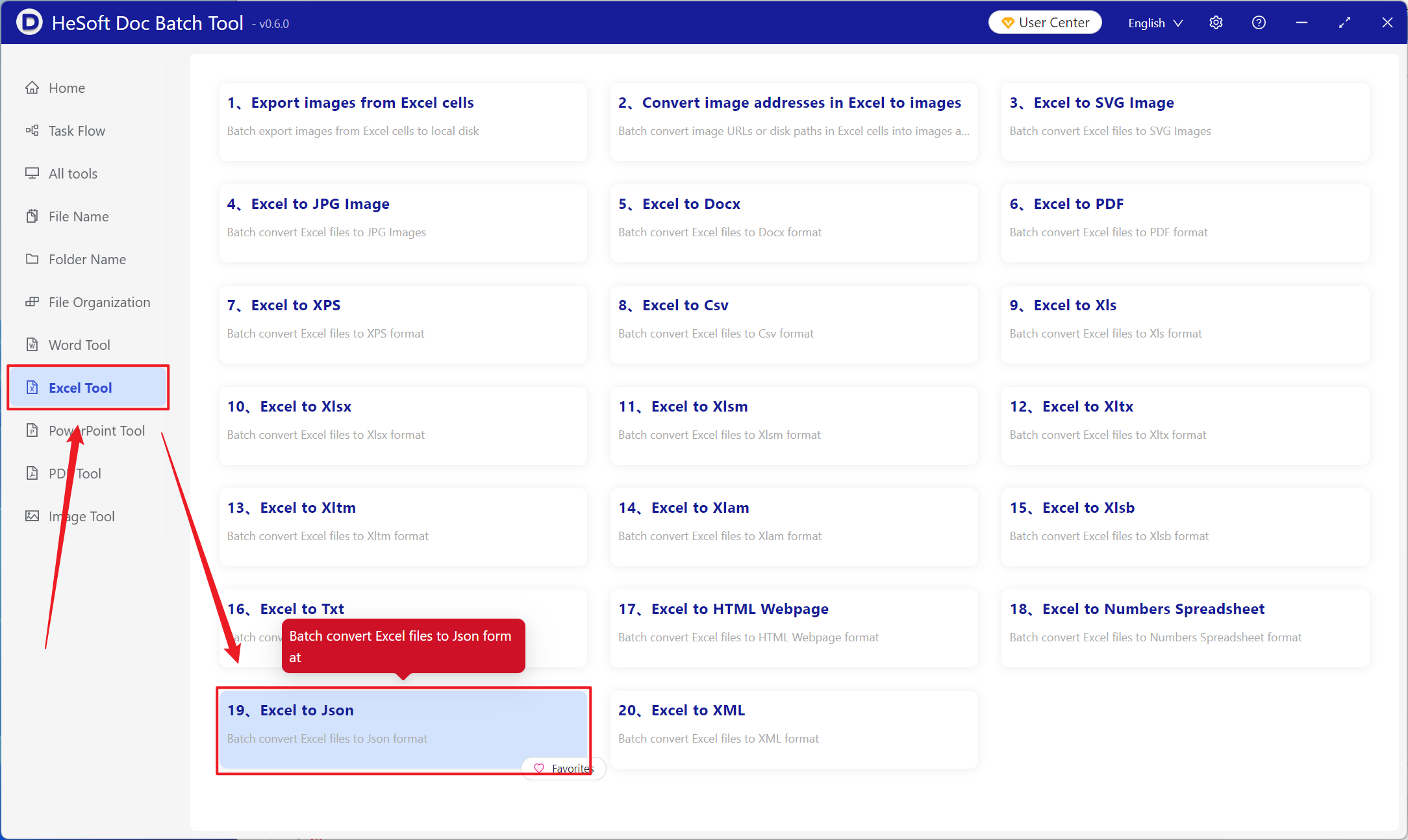Open Convert image addresses in Excel tool
Viewport: 1408px width, 840px height.
tap(794, 122)
